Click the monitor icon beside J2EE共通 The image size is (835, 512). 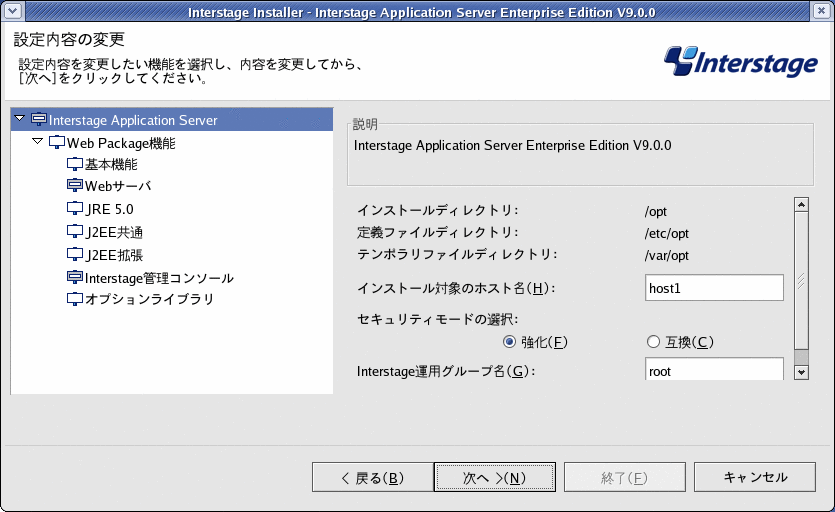pos(75,232)
